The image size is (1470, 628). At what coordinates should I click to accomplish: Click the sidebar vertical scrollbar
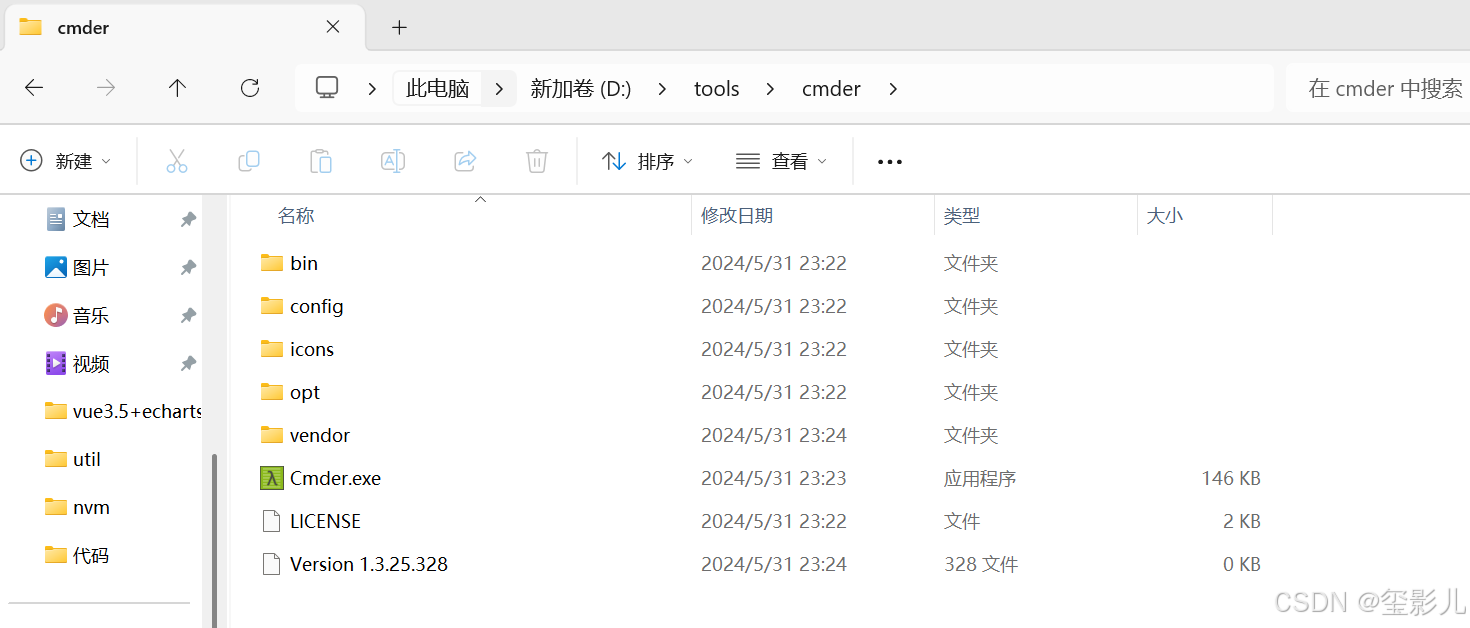(x=212, y=540)
